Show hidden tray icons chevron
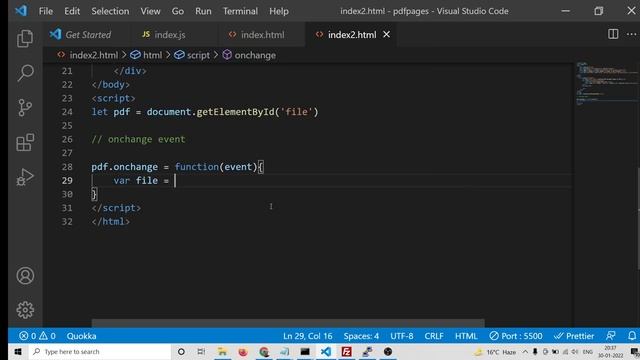This screenshot has width=640, height=360. [525, 351]
